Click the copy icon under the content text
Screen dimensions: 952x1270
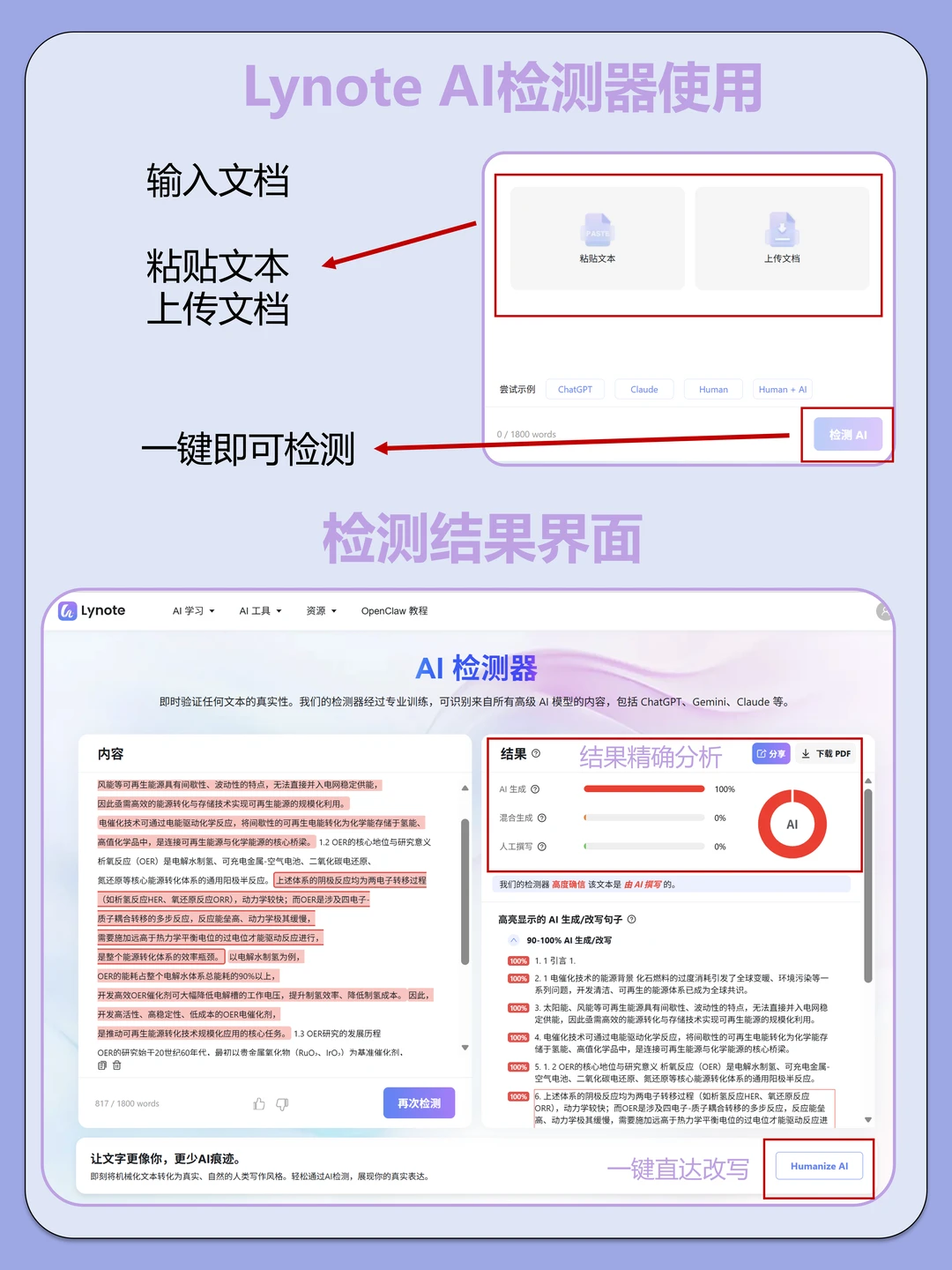tap(102, 1065)
